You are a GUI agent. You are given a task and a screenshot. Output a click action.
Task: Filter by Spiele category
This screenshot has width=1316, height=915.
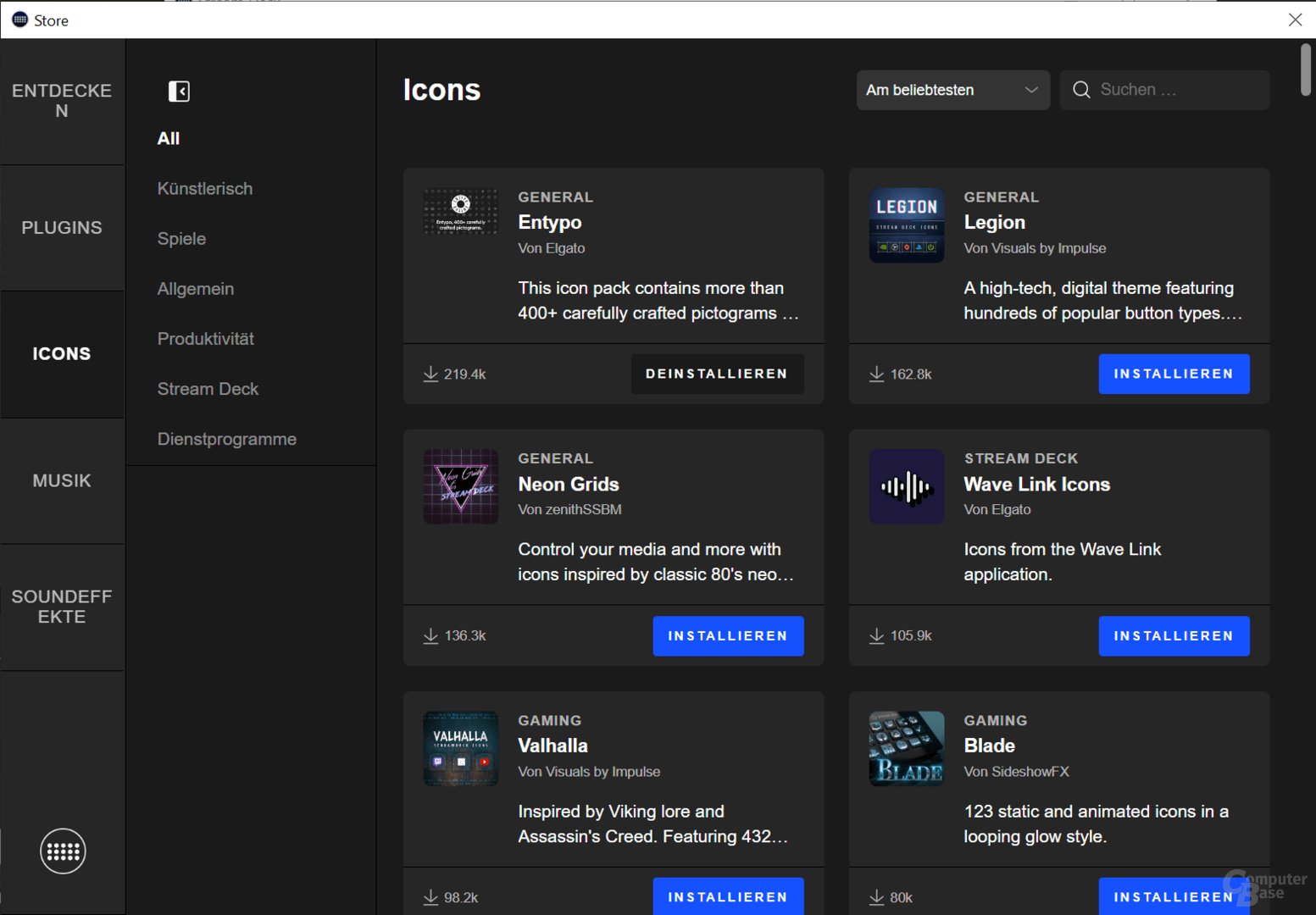pyautogui.click(x=181, y=238)
